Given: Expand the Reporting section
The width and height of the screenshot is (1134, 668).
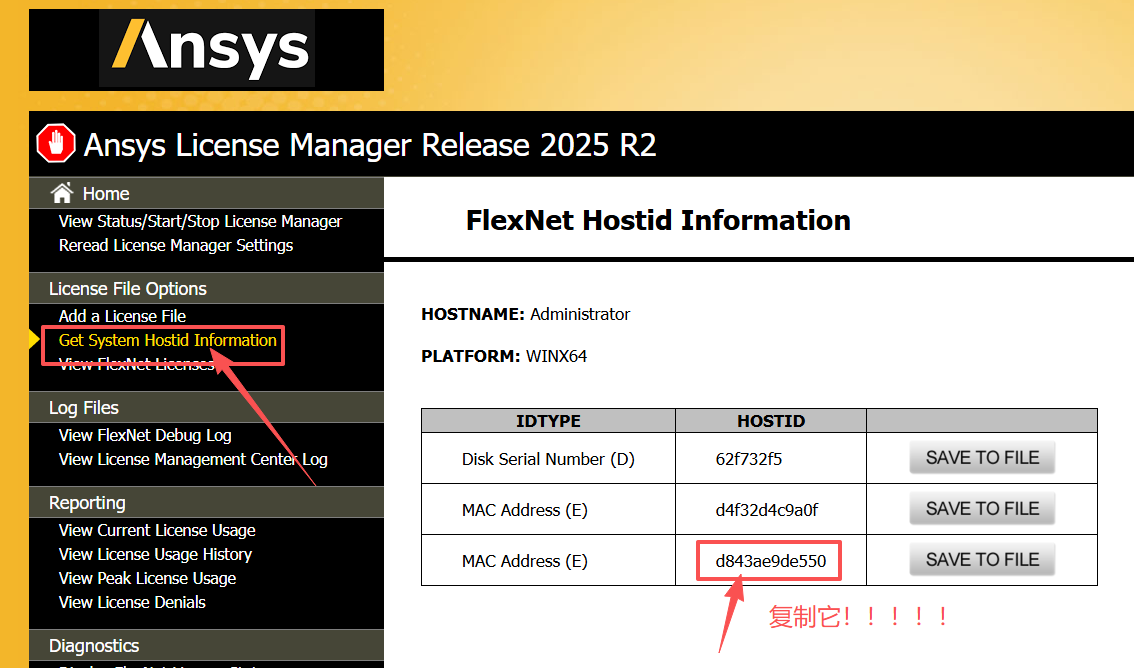Looking at the screenshot, I should (x=87, y=502).
